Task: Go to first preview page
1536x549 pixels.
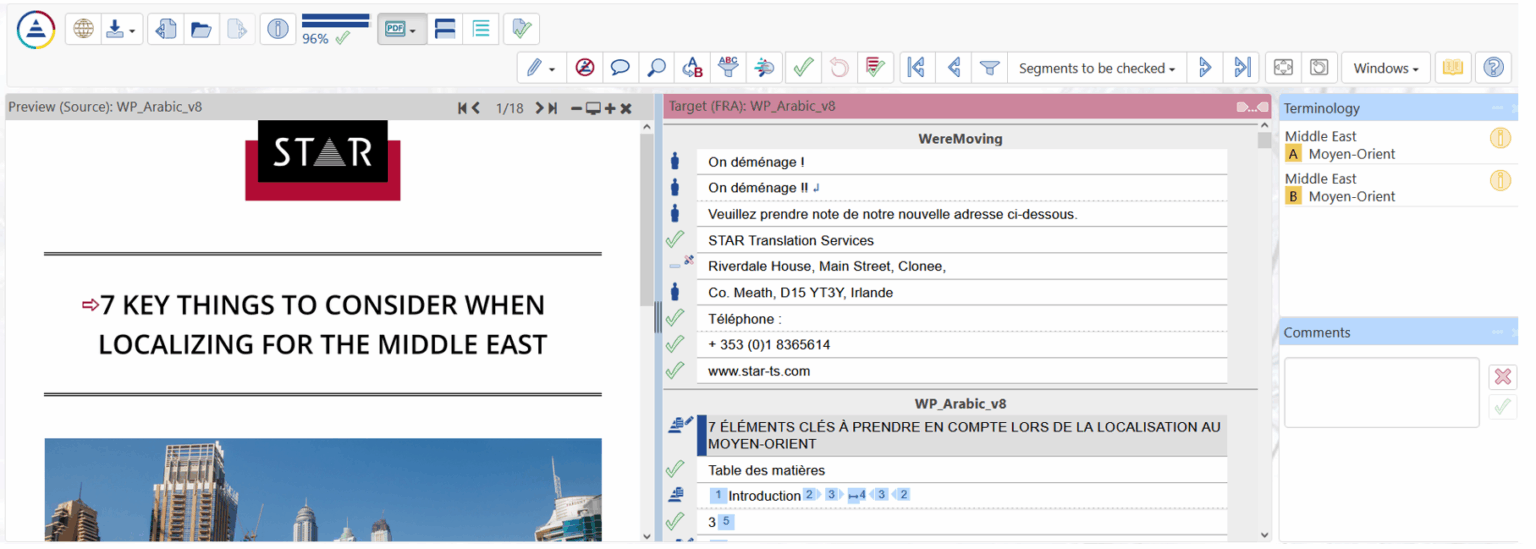Action: pyautogui.click(x=463, y=108)
